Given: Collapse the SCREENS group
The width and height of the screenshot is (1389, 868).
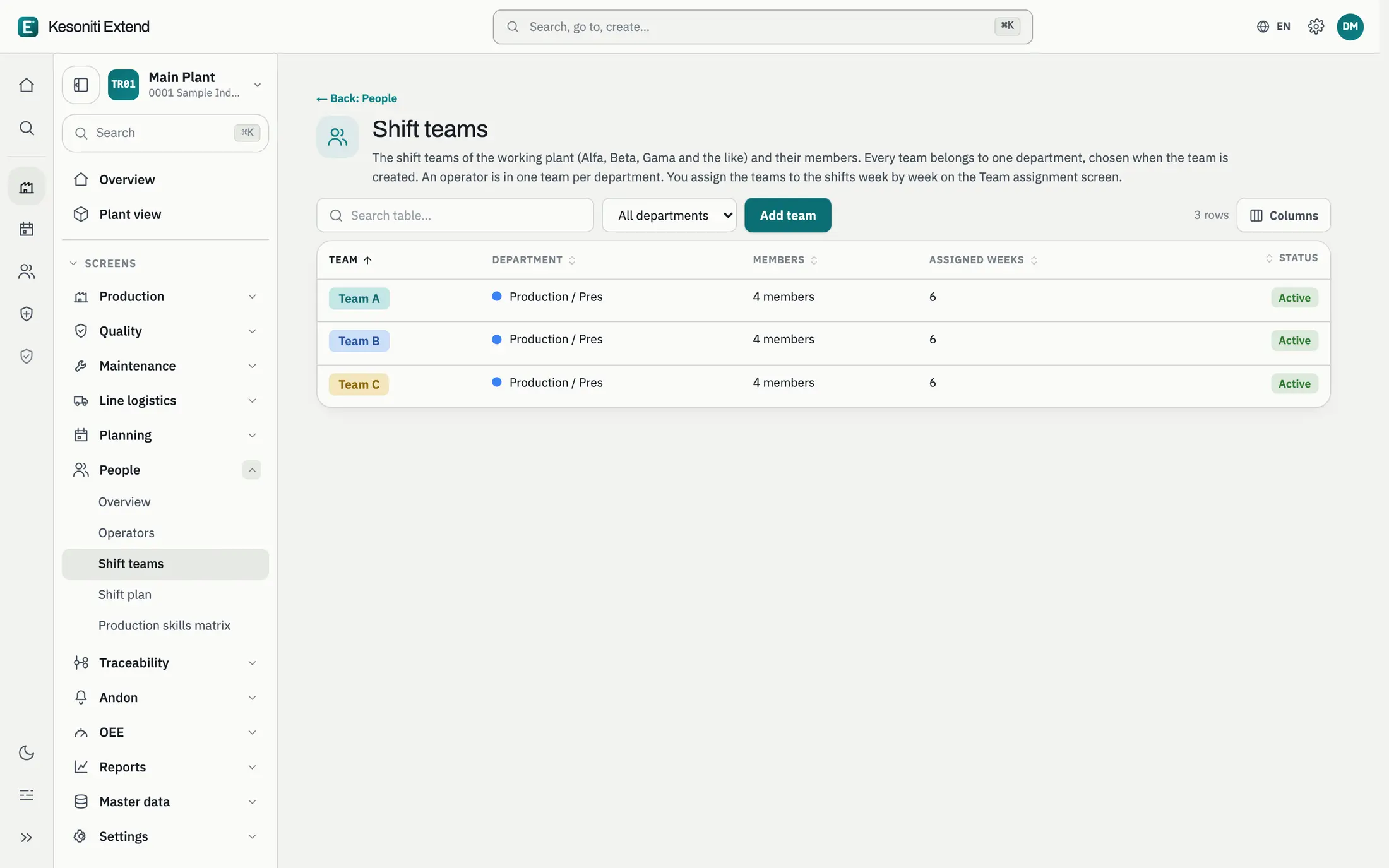Looking at the screenshot, I should pos(103,263).
